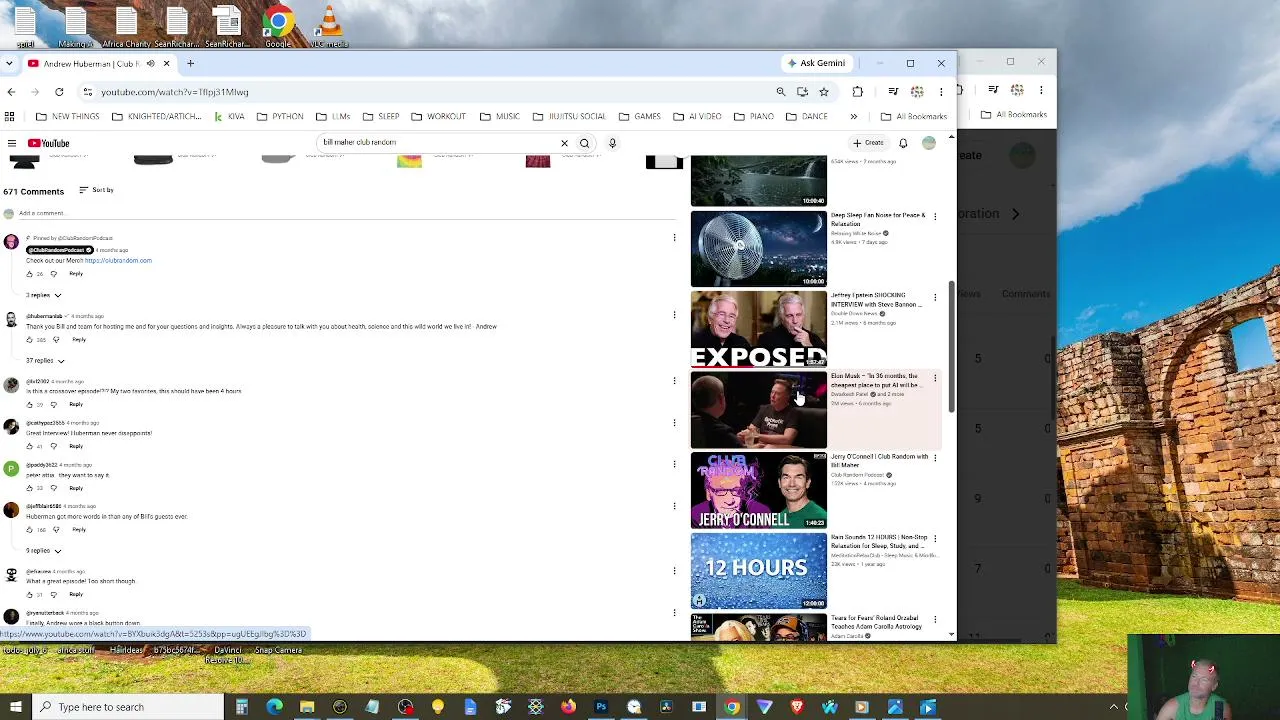Expand the 37 replies thread
The width and height of the screenshot is (1280, 720).
pos(45,361)
